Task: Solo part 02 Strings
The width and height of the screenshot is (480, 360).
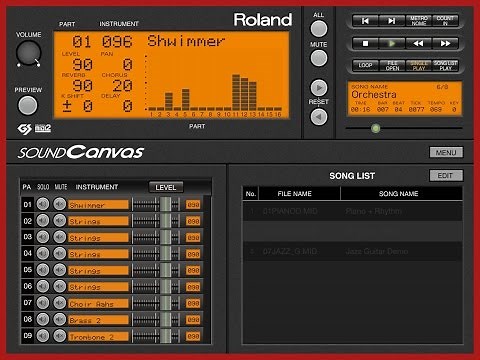Action: [x=43, y=220]
